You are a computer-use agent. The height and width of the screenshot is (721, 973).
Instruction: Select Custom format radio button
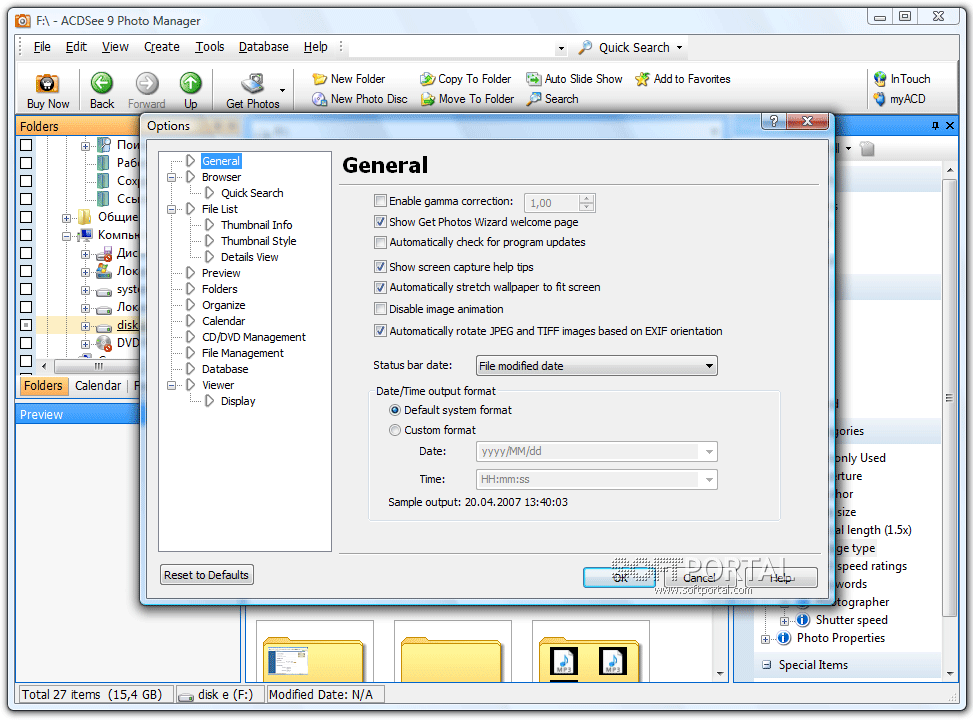(395, 430)
